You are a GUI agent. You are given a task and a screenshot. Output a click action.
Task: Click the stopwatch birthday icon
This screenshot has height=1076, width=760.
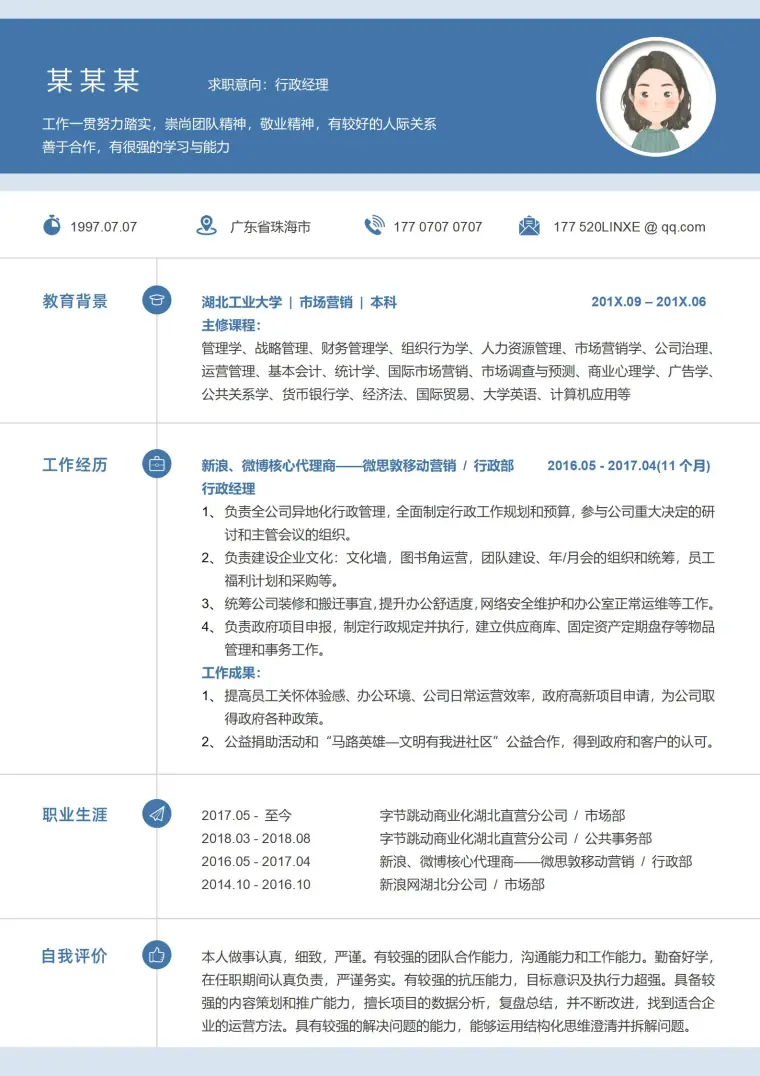tap(51, 225)
